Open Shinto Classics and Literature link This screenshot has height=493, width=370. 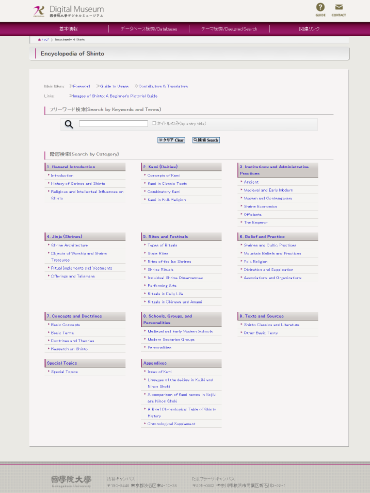point(271,325)
